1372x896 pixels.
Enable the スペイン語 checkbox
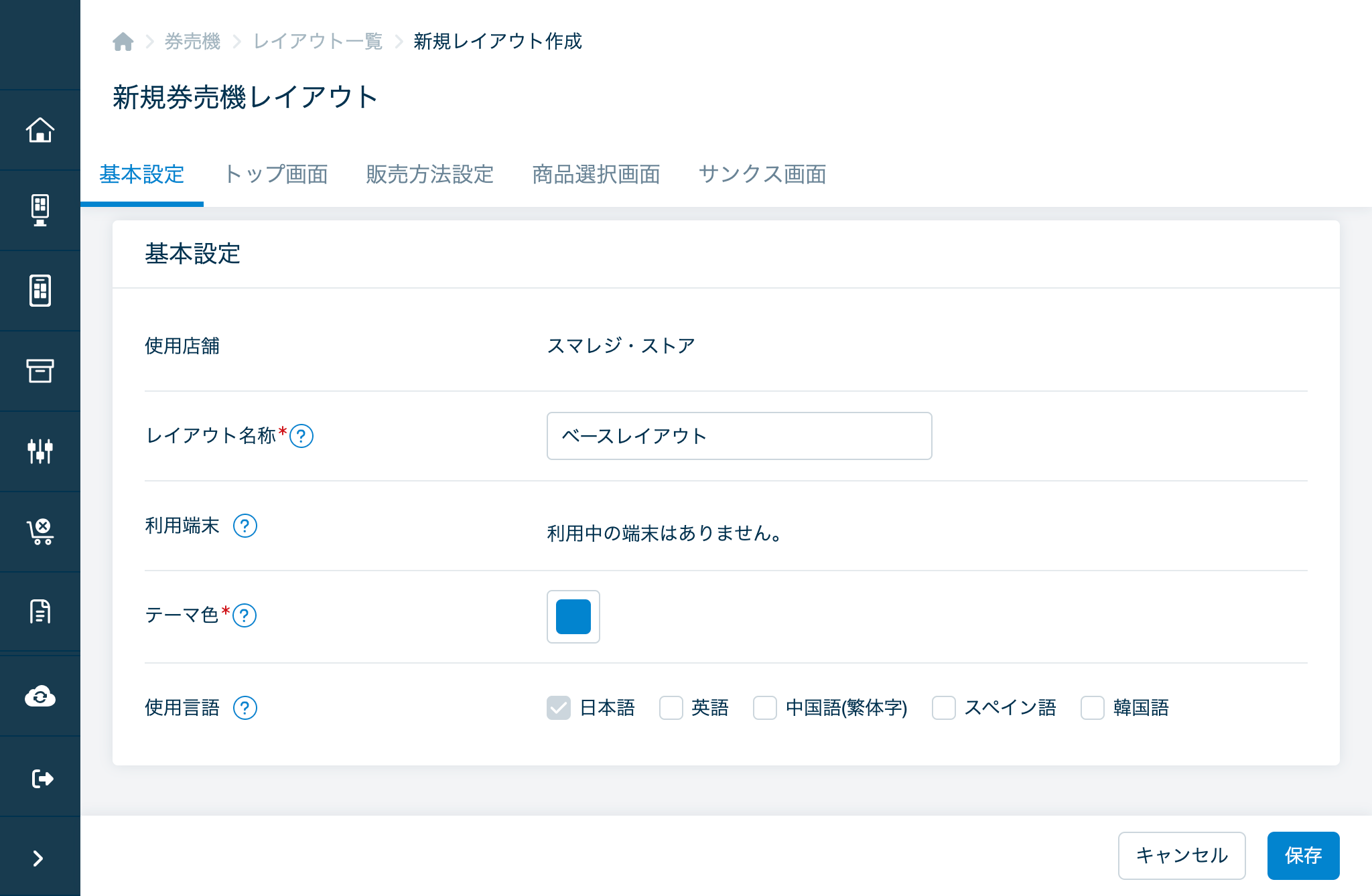tap(944, 708)
